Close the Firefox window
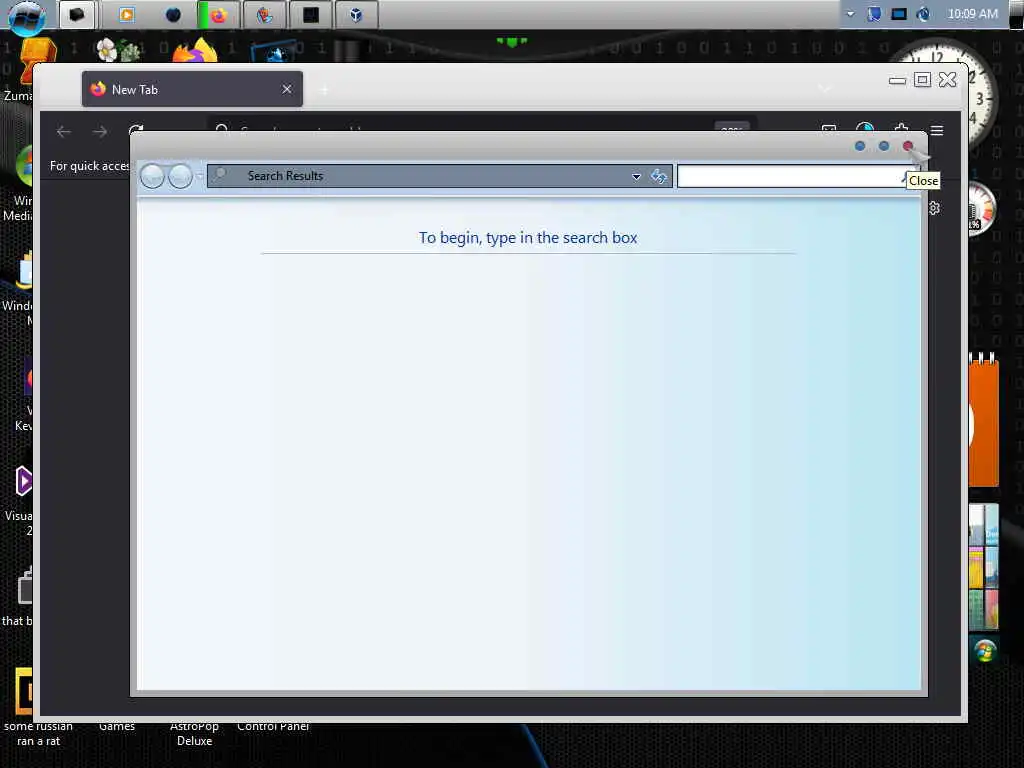 [948, 80]
